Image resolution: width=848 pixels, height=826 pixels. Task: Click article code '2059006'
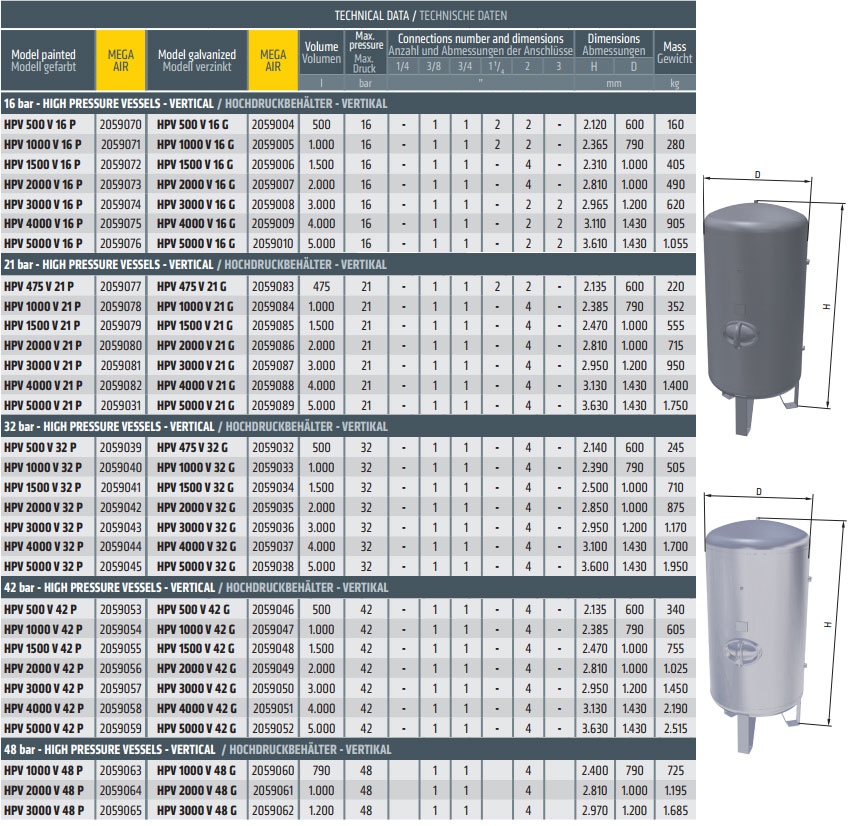(x=273, y=164)
